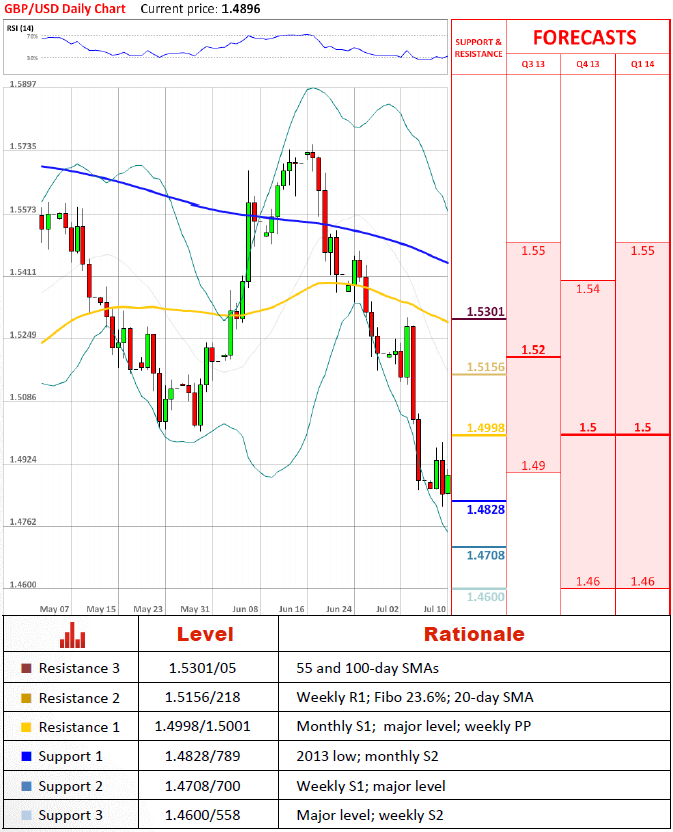
Task: Click the 1.4998 resistance level label
Action: pos(485,428)
